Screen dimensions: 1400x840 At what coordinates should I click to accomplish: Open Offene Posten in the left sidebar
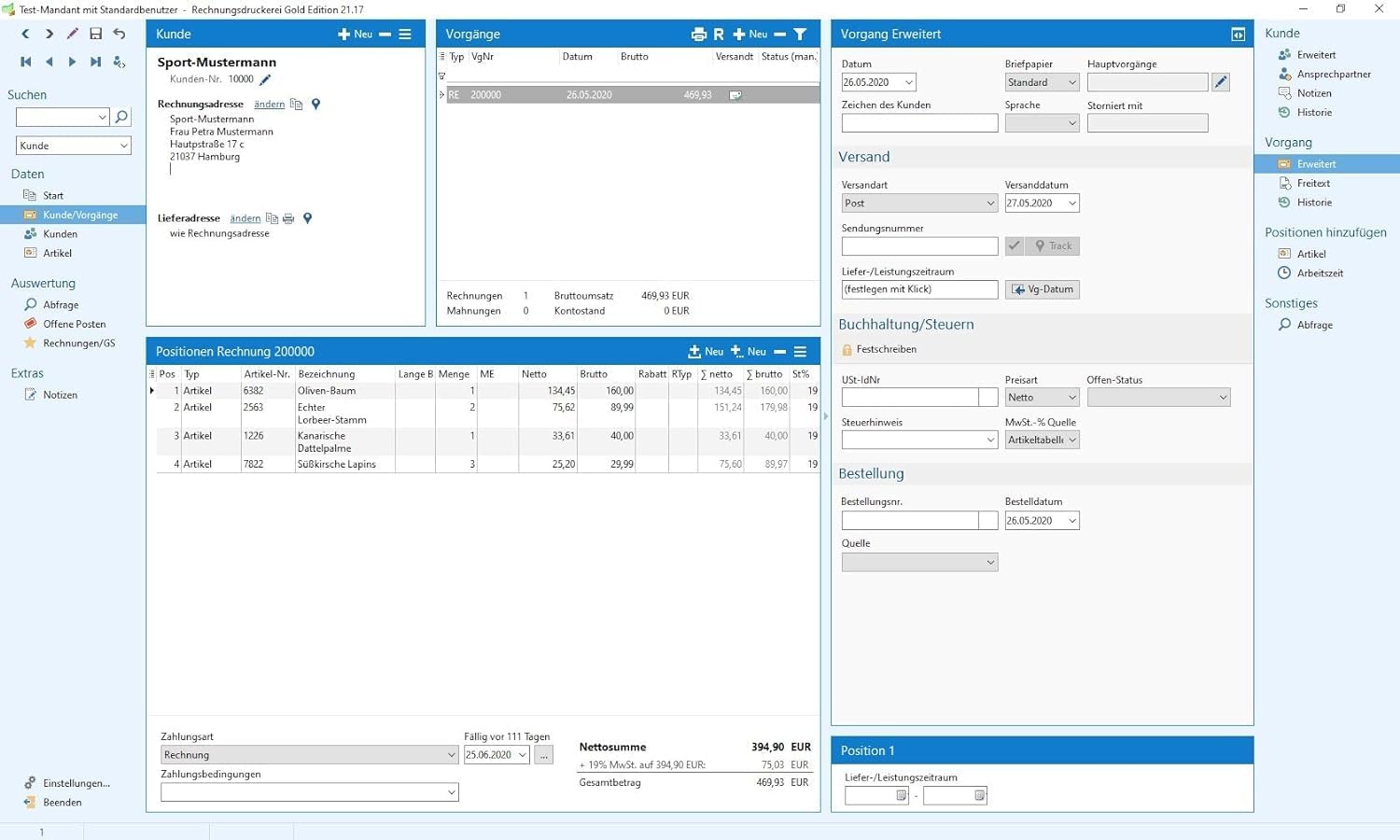tap(74, 324)
